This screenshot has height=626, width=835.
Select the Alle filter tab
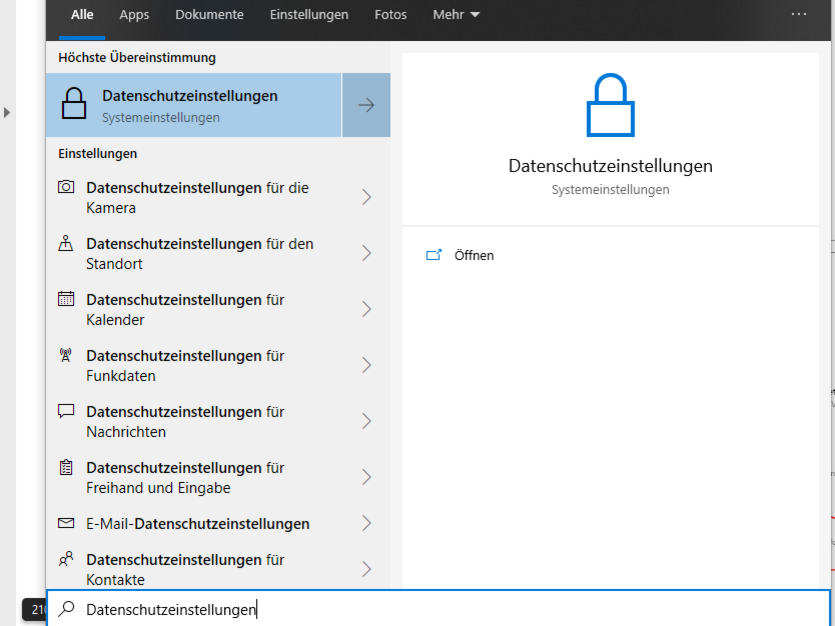point(82,14)
